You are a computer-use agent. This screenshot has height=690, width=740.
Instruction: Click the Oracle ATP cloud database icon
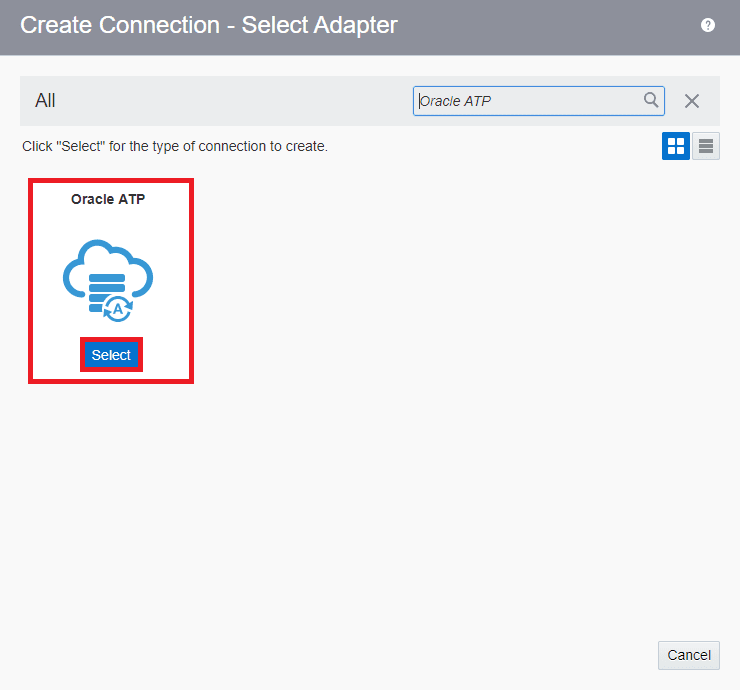point(108,280)
